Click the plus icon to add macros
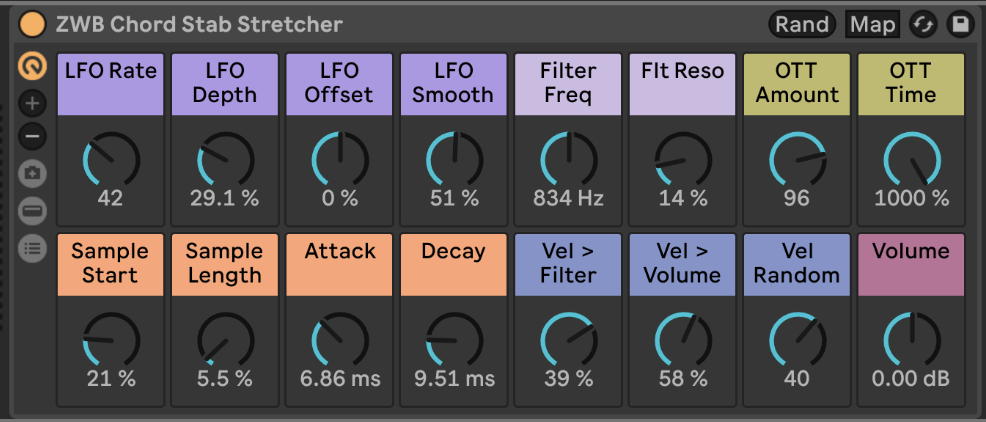The width and height of the screenshot is (986, 422). pyautogui.click(x=32, y=103)
